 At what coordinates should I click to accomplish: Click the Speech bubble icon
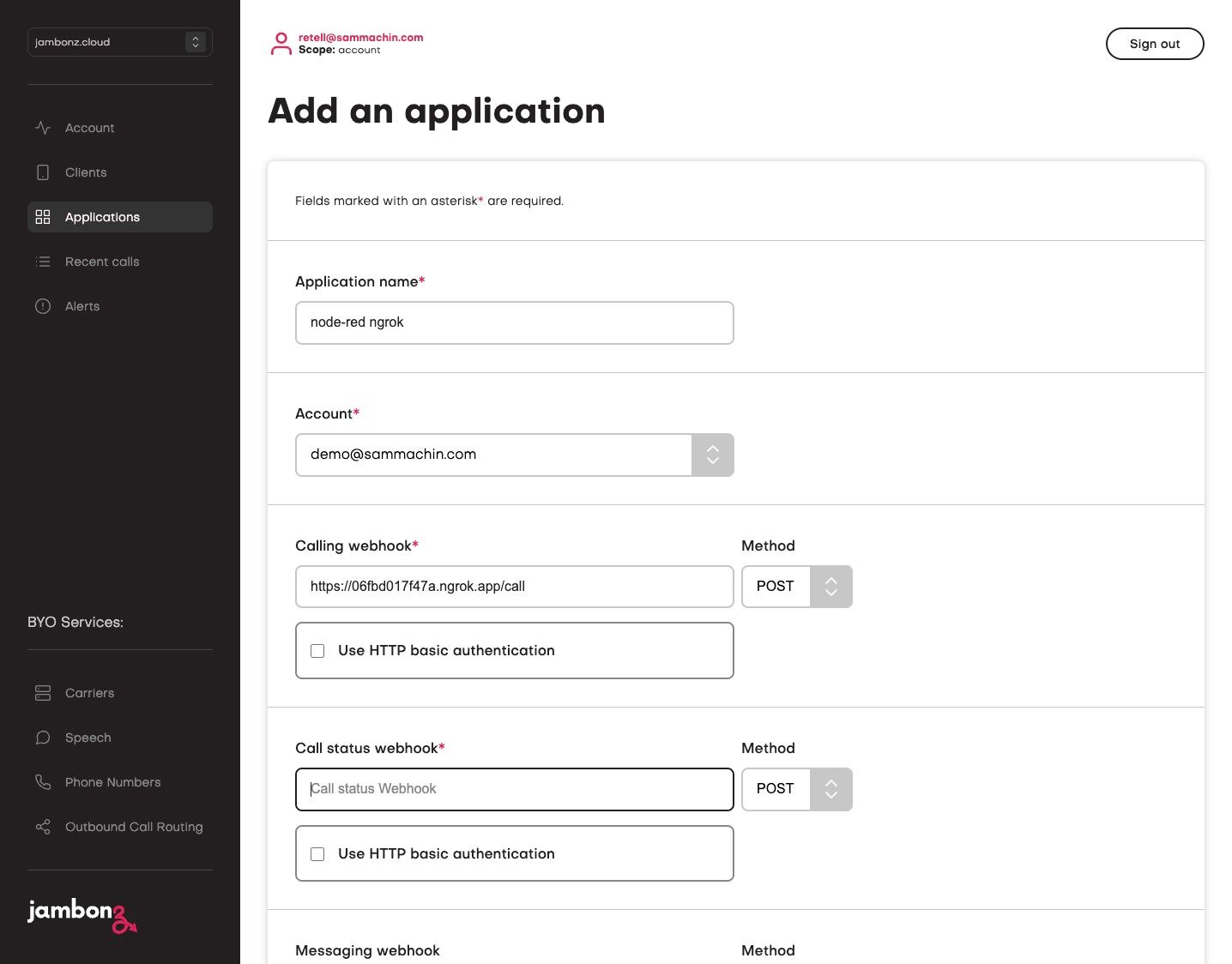tap(43, 738)
